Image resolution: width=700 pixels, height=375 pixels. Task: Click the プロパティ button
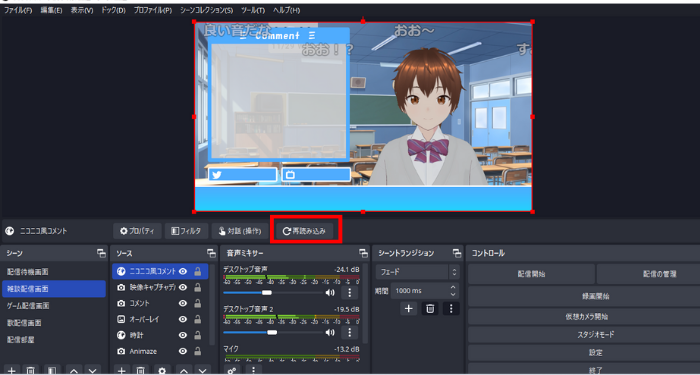coord(138,231)
